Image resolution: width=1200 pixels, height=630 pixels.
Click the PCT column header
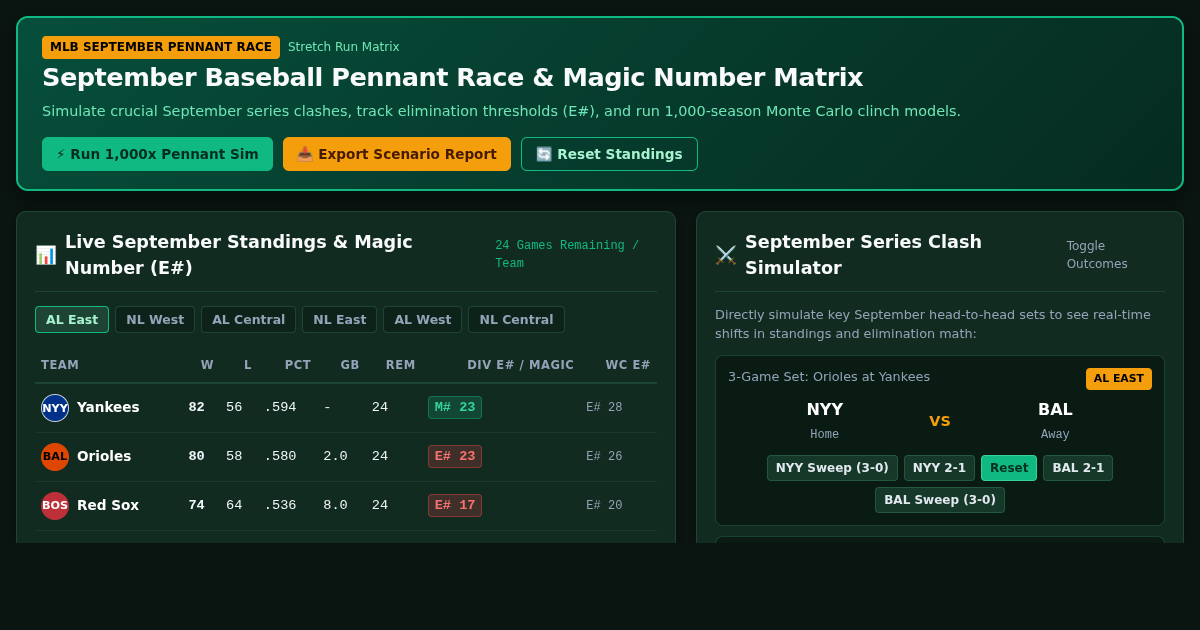pos(298,365)
